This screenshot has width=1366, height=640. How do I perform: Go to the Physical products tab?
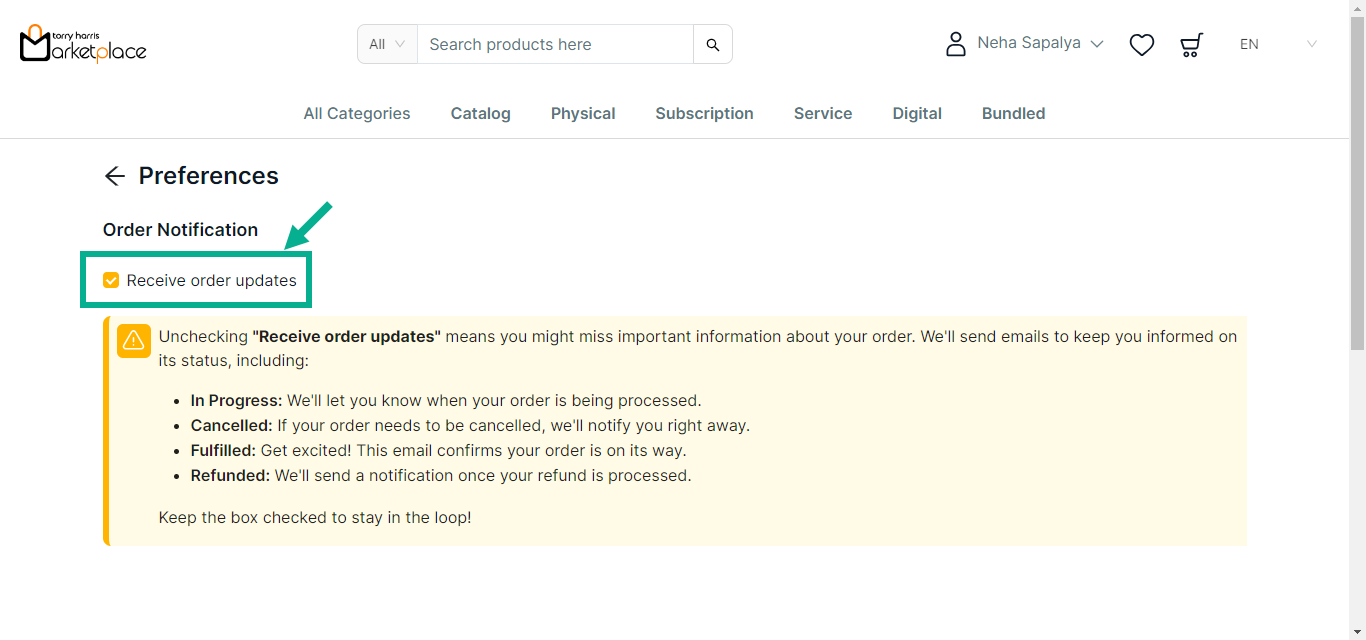583,114
